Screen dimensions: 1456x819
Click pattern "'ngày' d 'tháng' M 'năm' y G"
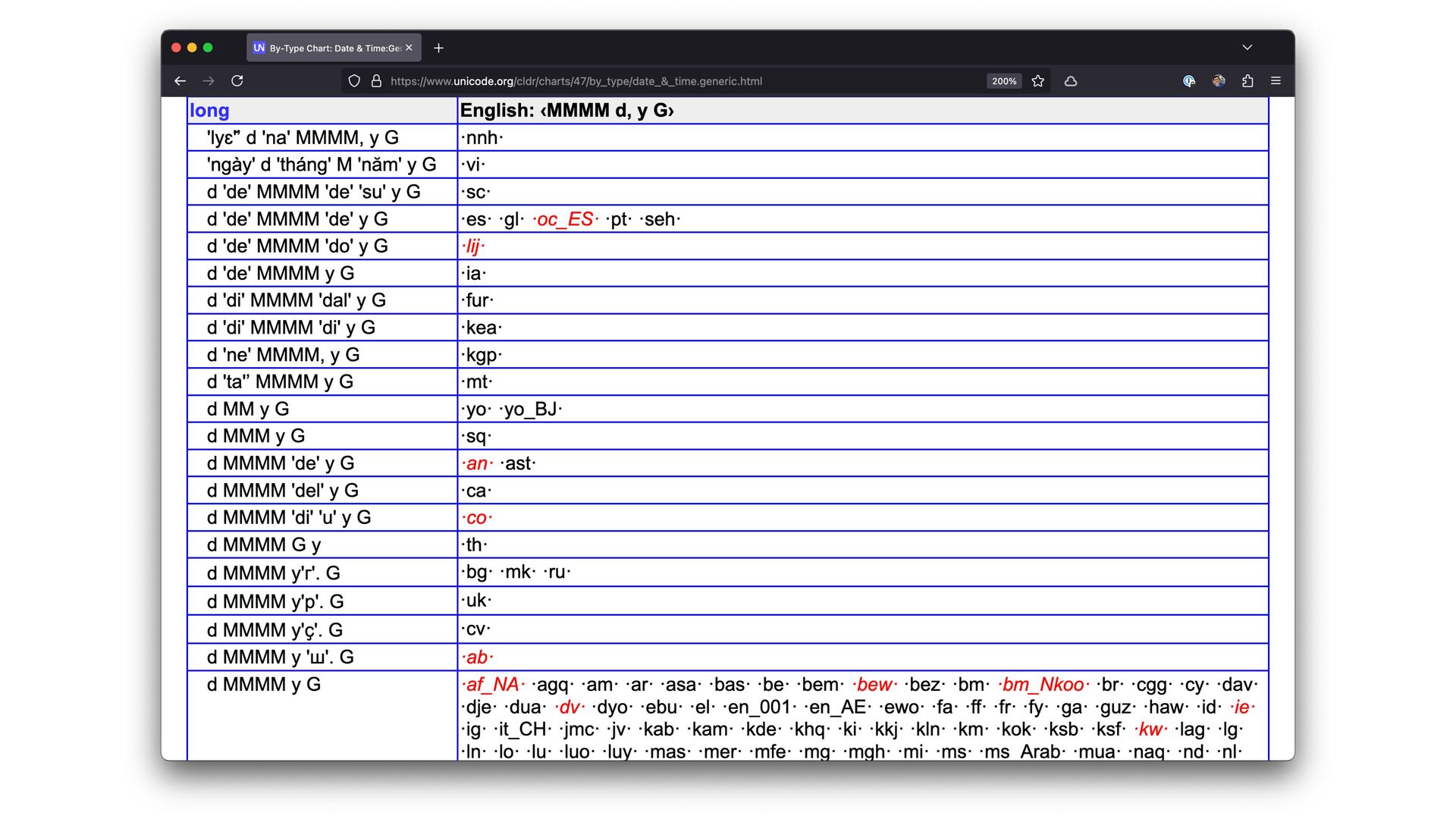322,165
